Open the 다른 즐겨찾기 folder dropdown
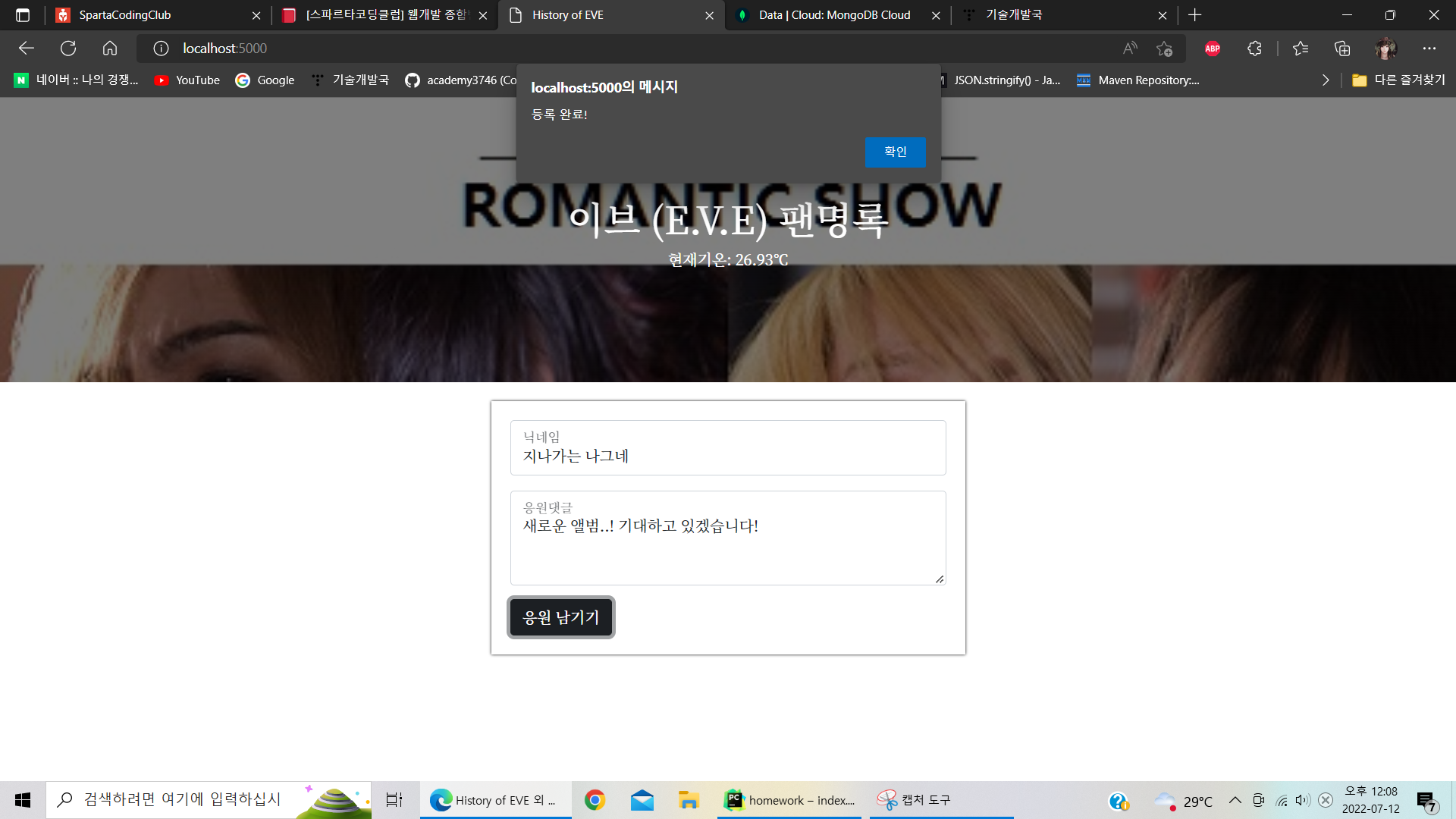 [x=1399, y=80]
